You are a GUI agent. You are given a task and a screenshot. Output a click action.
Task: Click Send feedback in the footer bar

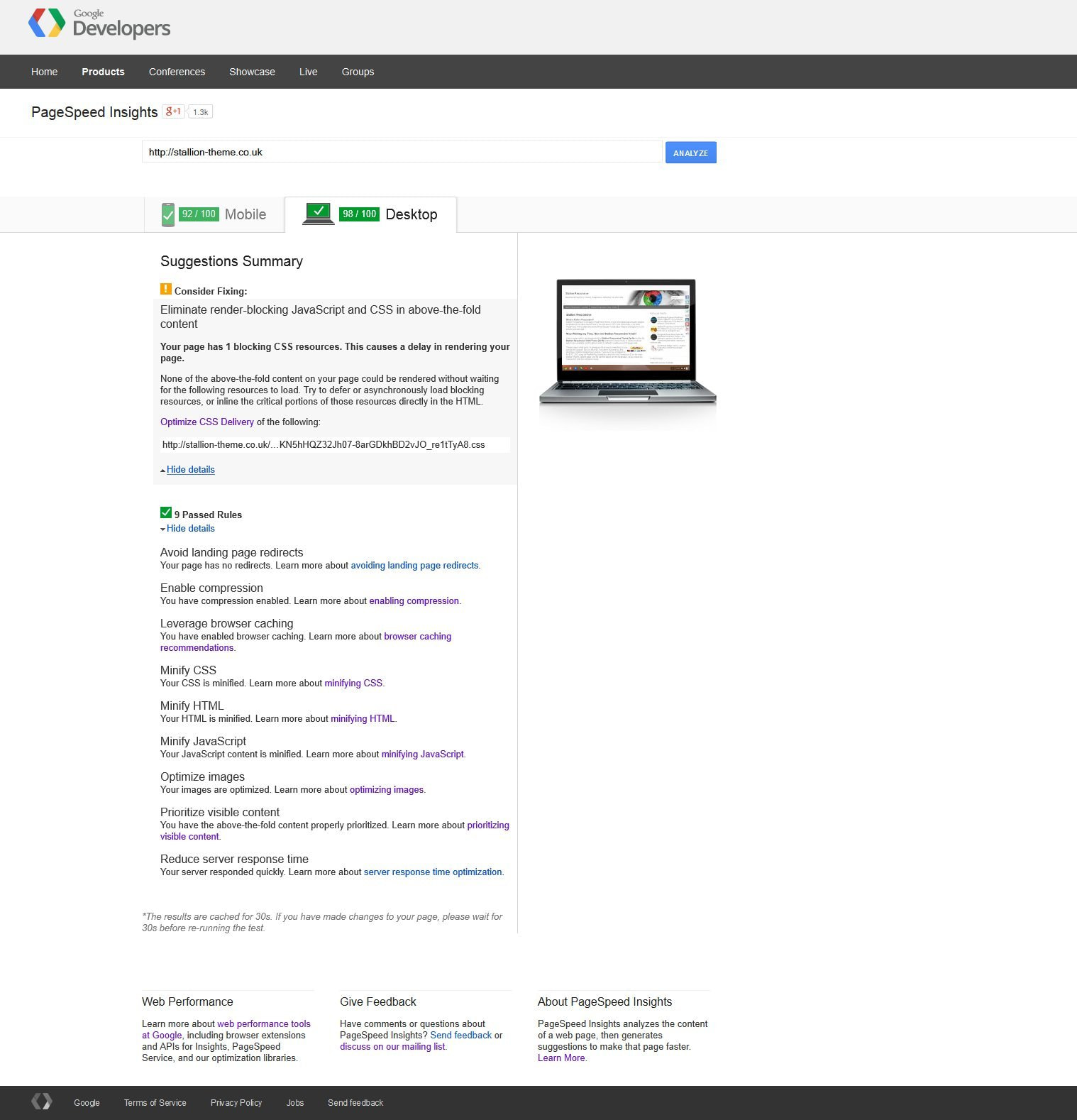point(355,1103)
